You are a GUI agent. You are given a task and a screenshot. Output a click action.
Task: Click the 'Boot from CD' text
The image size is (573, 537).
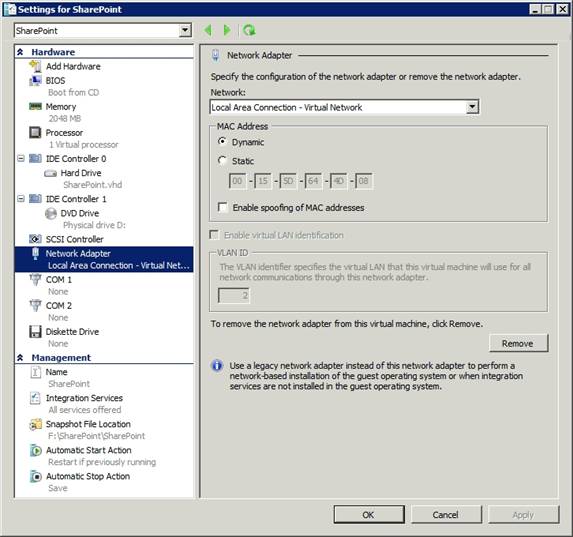tap(73, 92)
